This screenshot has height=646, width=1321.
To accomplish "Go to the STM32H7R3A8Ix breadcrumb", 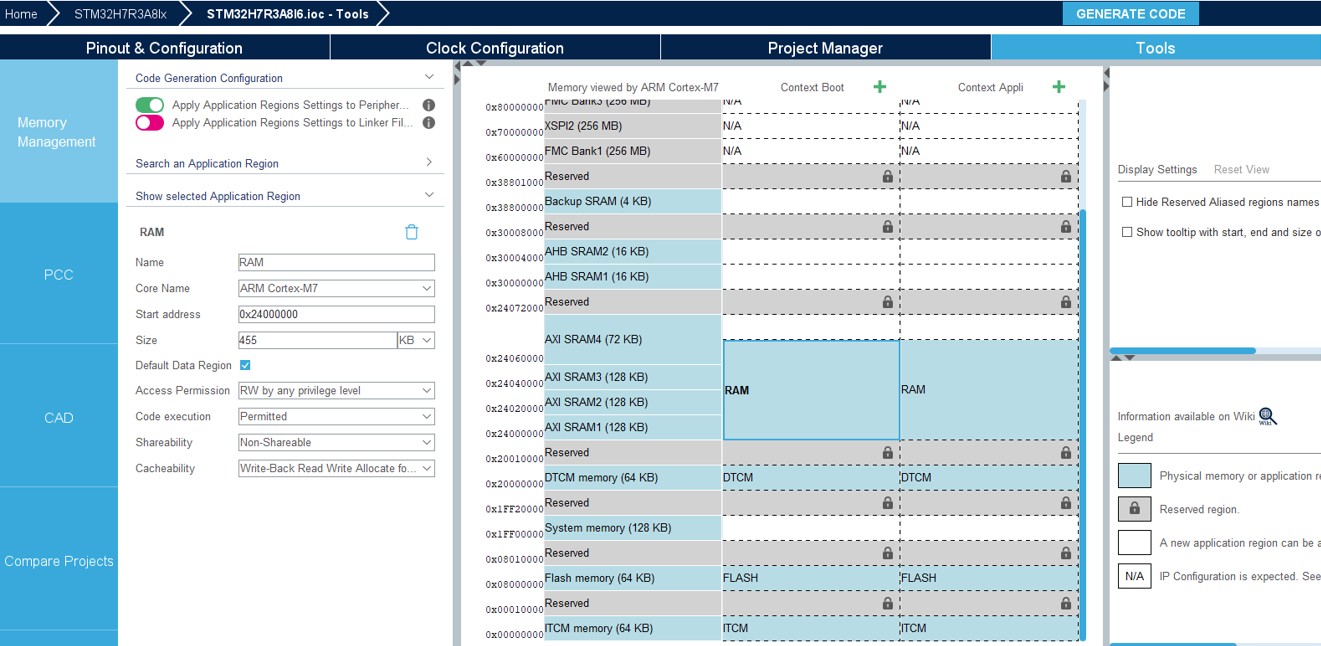I will pos(120,14).
